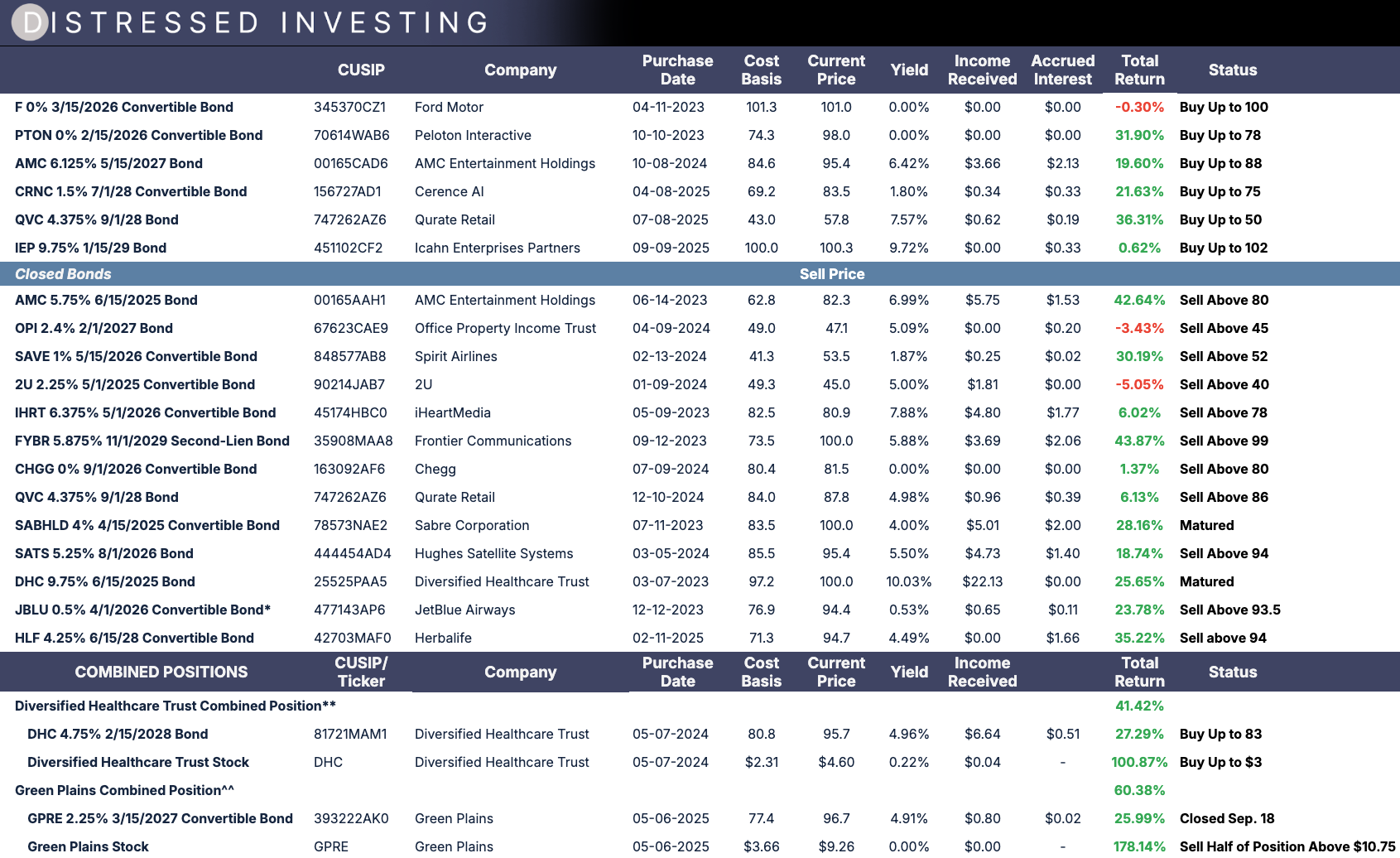Screen dimensions: 1400x858
Task: Click Hughes Satellite Systems company cell
Action: [494, 553]
